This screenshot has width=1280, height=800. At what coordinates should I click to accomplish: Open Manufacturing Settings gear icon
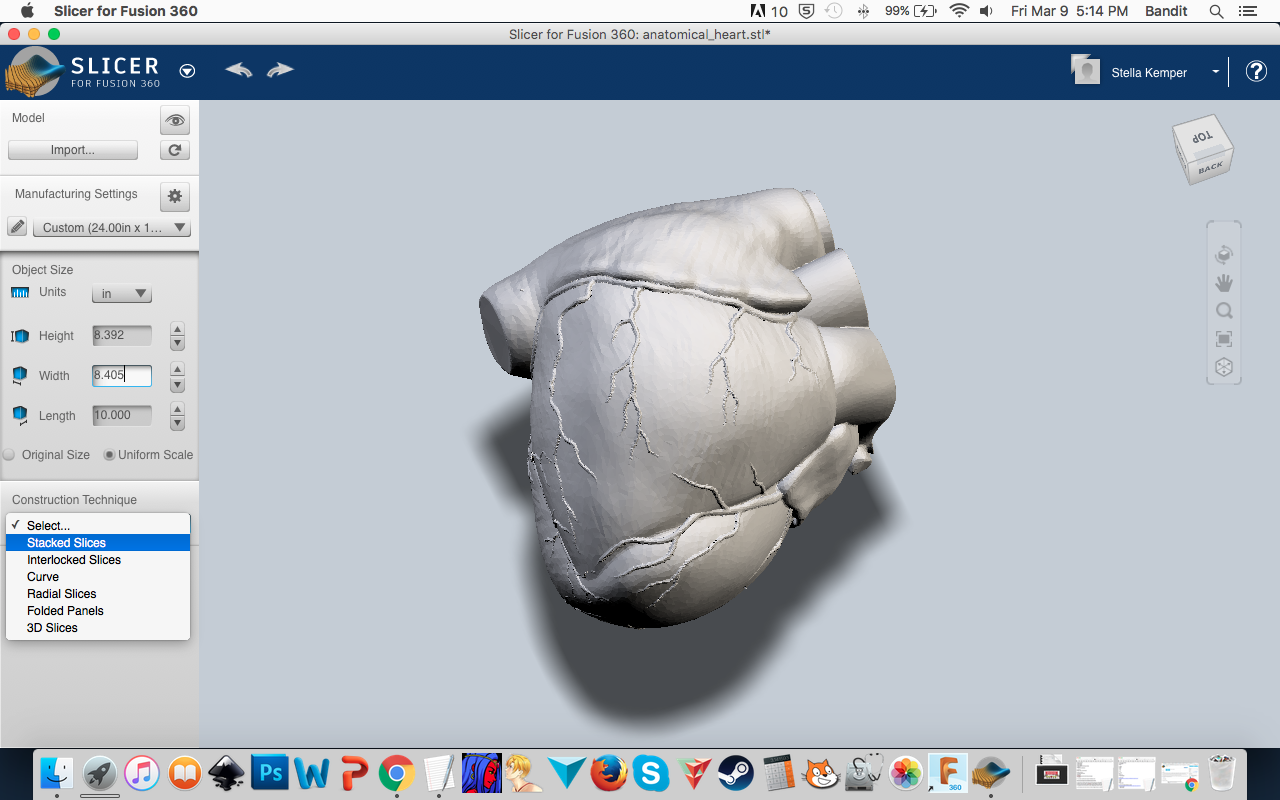tap(175, 196)
